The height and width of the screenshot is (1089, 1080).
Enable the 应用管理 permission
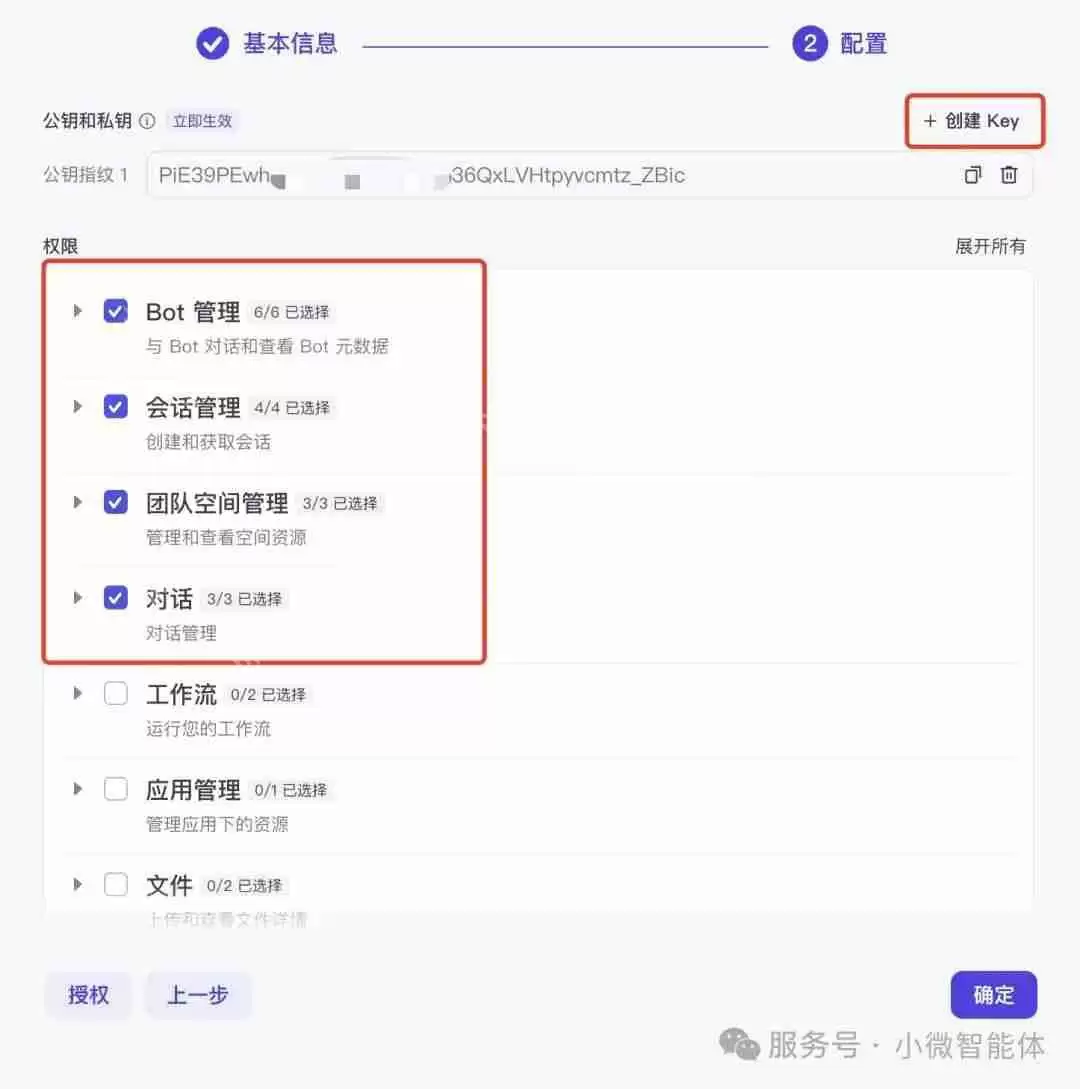(x=116, y=789)
